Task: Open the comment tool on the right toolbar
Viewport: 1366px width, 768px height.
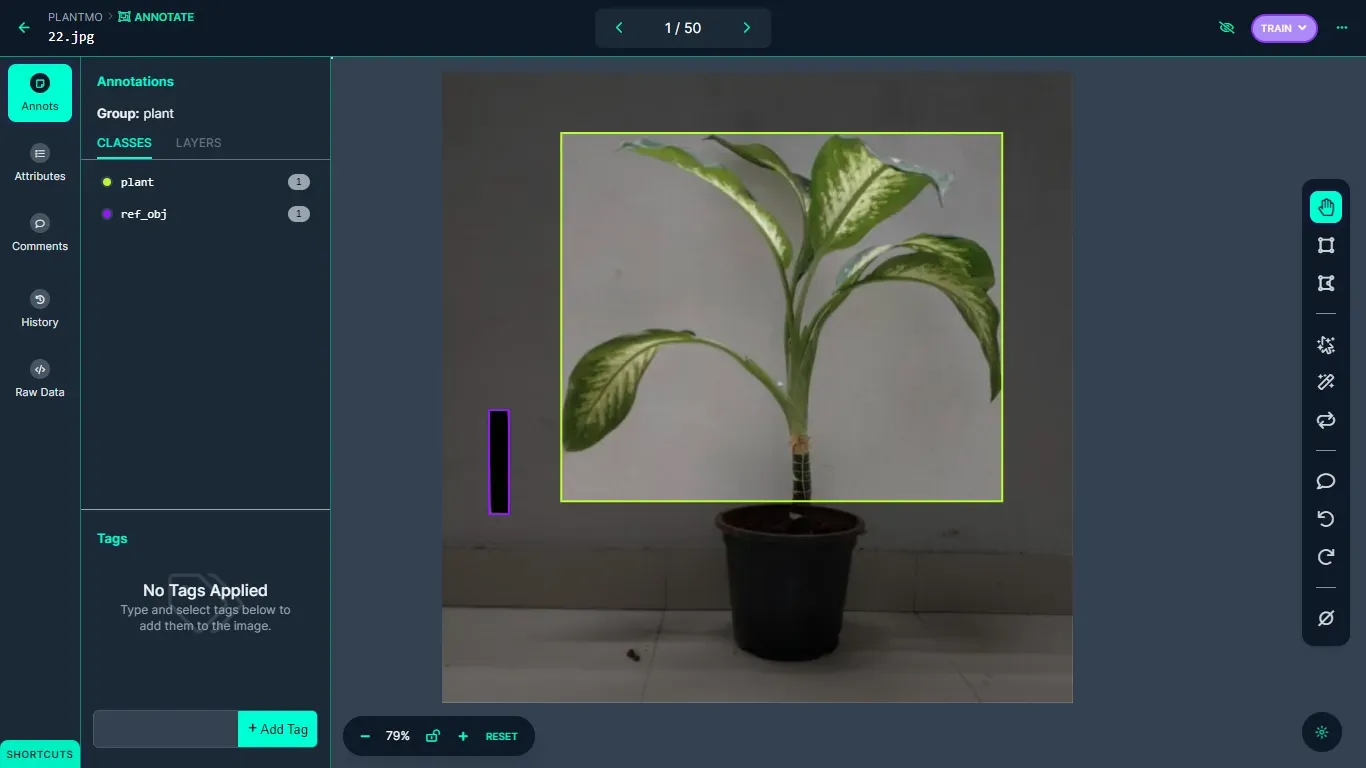Action: [1325, 481]
